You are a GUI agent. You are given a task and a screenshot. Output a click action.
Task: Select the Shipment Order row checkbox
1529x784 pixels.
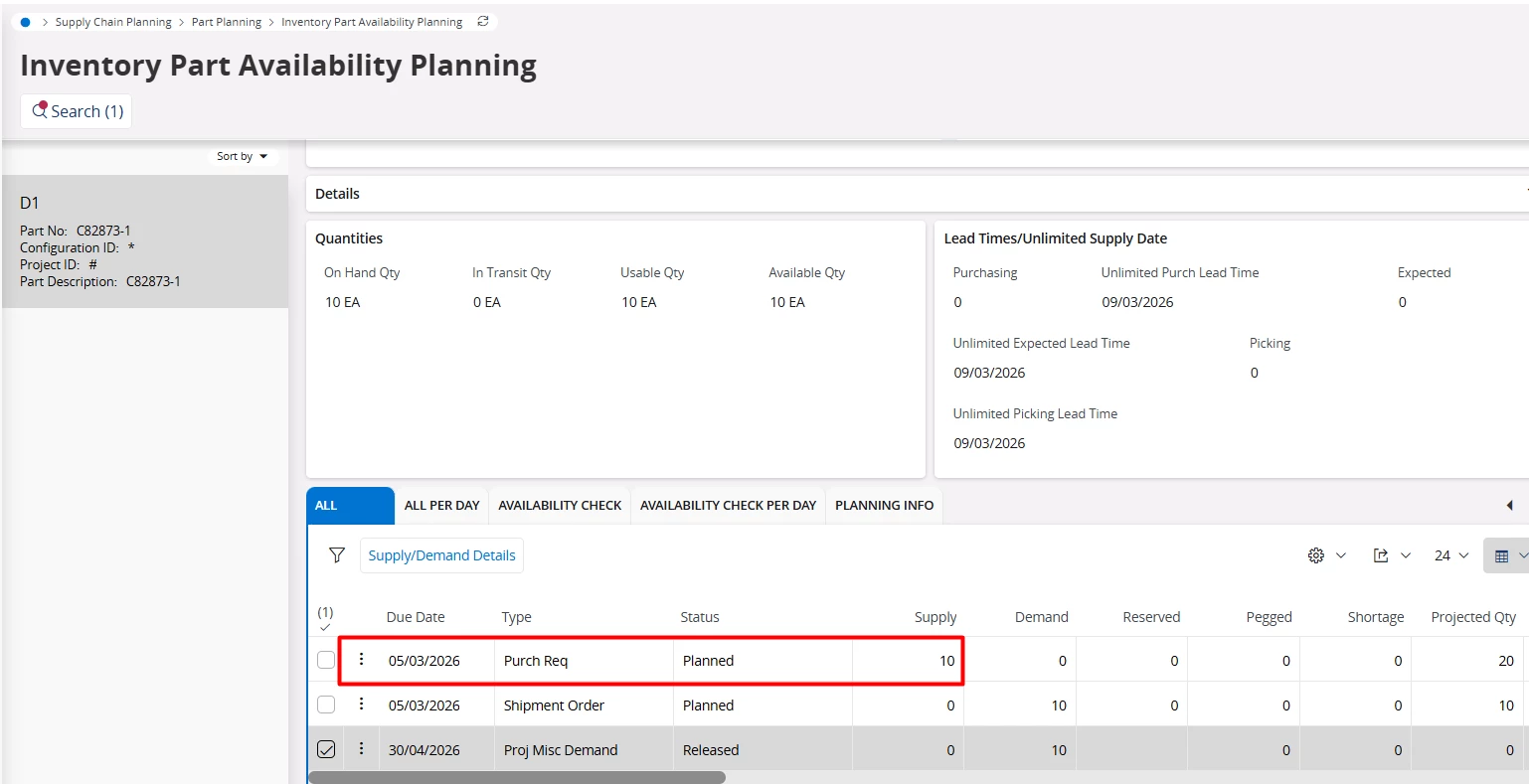(x=326, y=705)
